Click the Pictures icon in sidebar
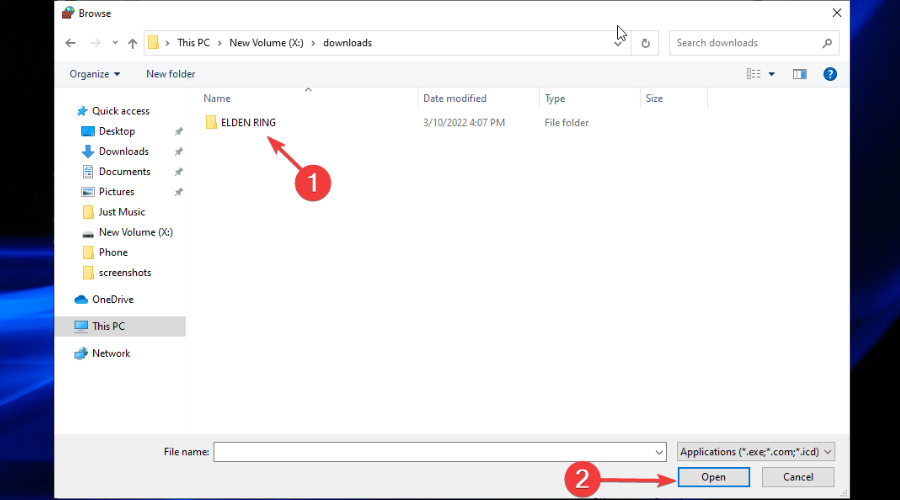 [88, 192]
